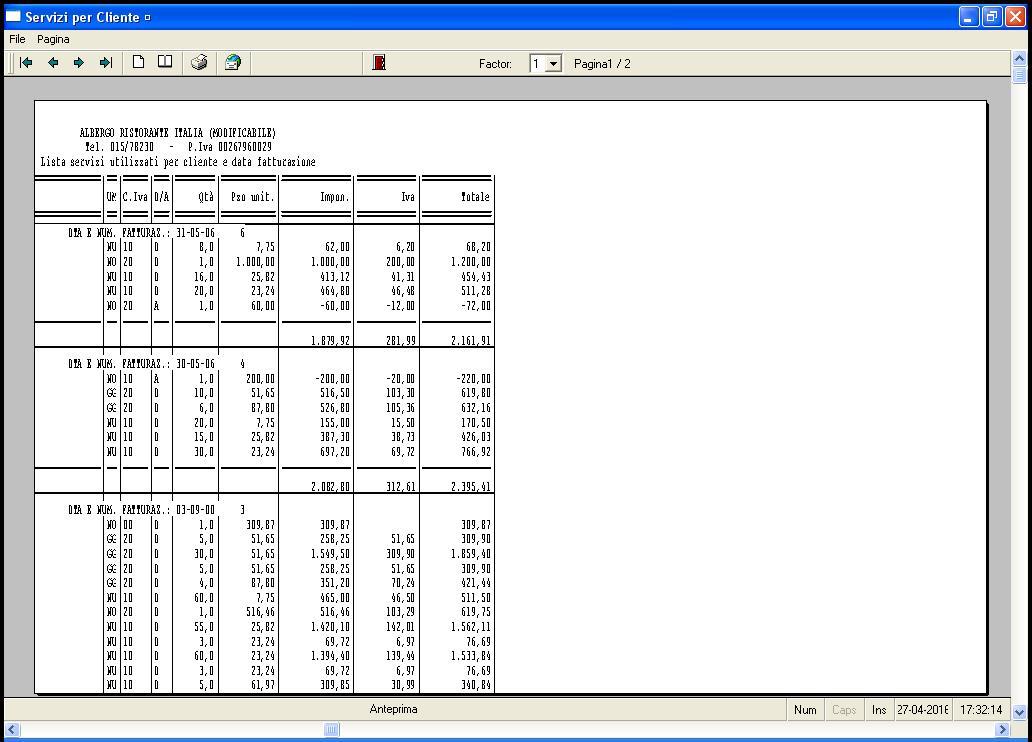Screen dimensions: 1032x742
Task: Click the subtotal value 1.879,92
Action: [x=330, y=341]
